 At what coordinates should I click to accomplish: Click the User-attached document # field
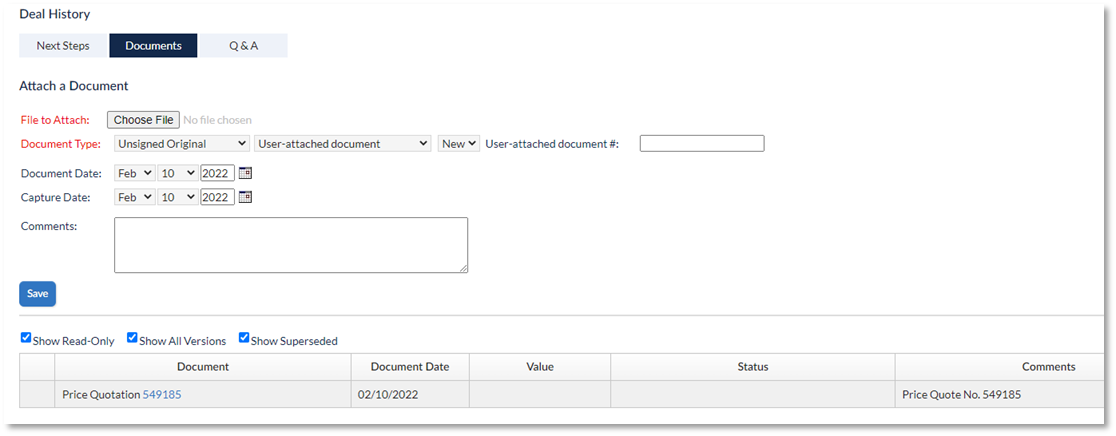point(702,144)
